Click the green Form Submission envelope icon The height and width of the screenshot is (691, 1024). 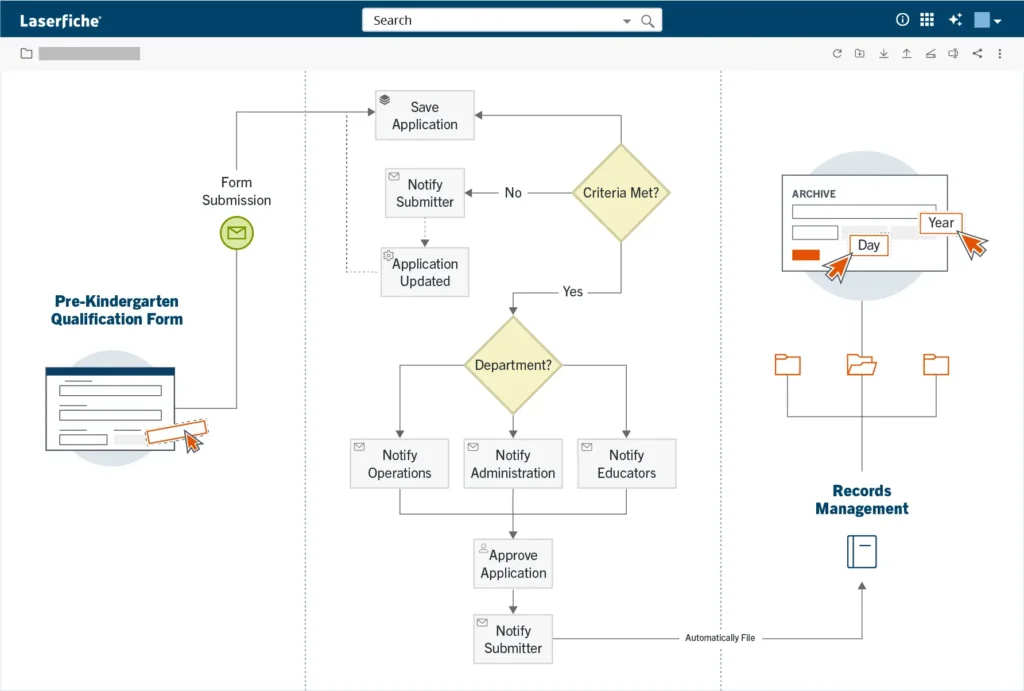pos(236,233)
